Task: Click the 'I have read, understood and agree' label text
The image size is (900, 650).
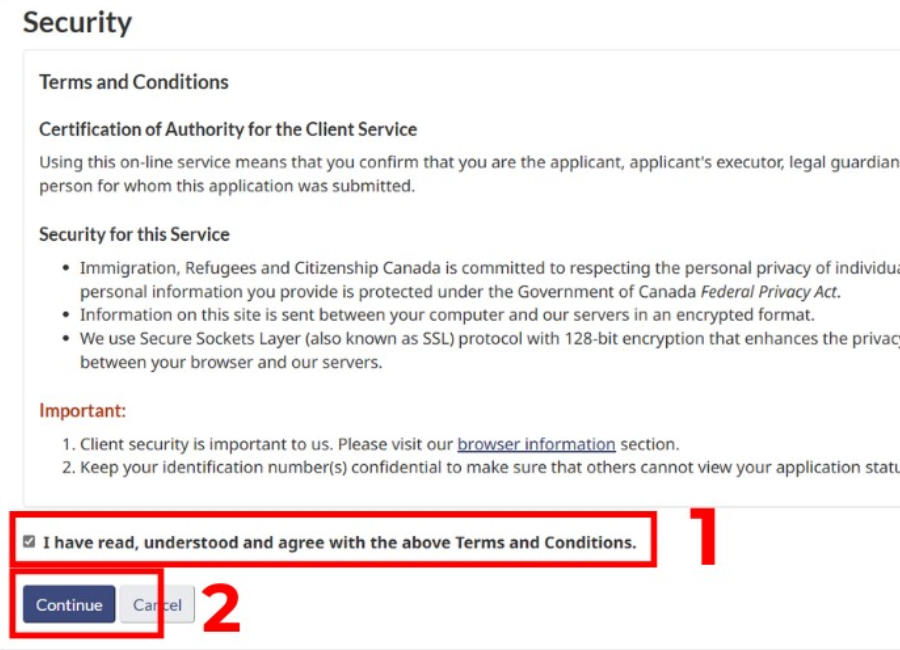Action: click(x=339, y=542)
